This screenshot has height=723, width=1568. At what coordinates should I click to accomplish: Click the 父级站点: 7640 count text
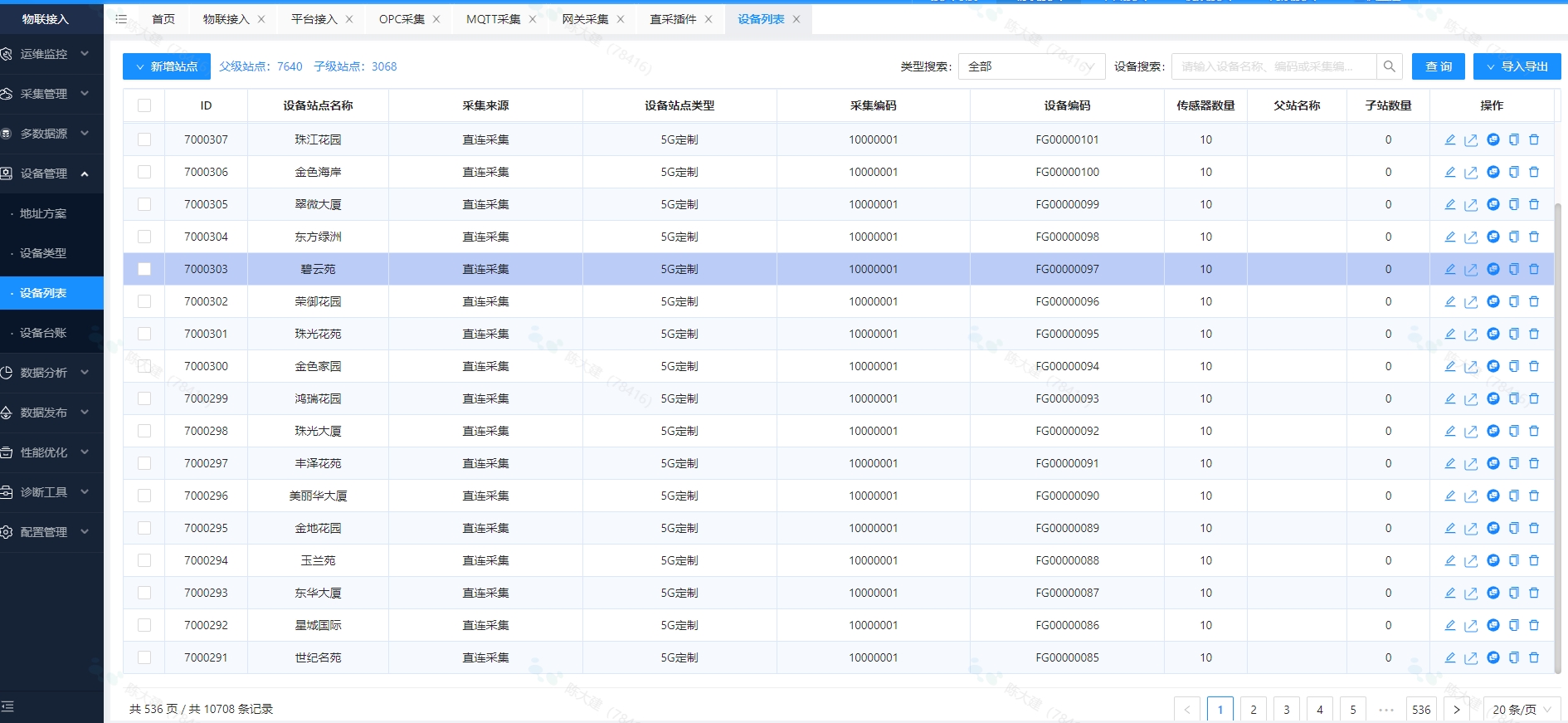(x=261, y=66)
